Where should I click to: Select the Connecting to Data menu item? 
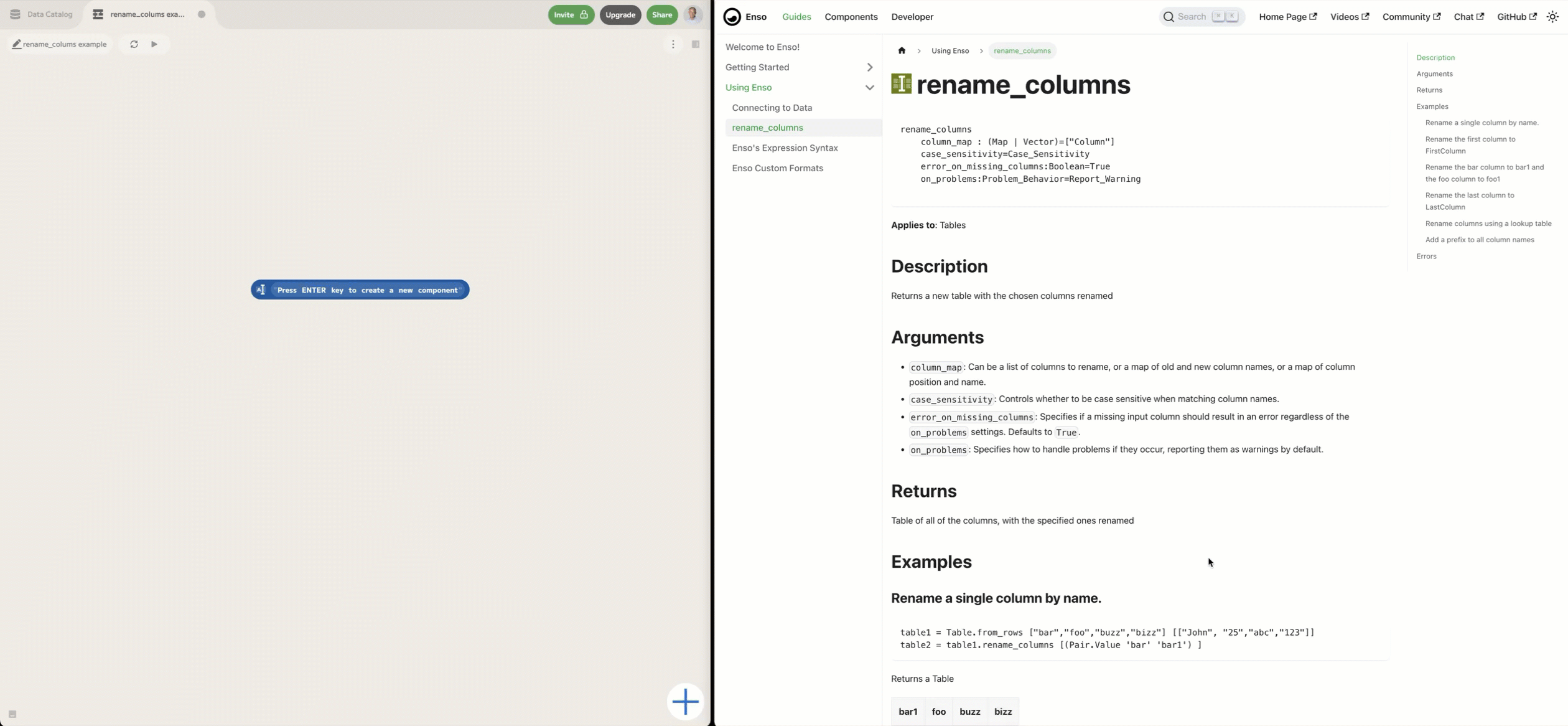(x=771, y=107)
